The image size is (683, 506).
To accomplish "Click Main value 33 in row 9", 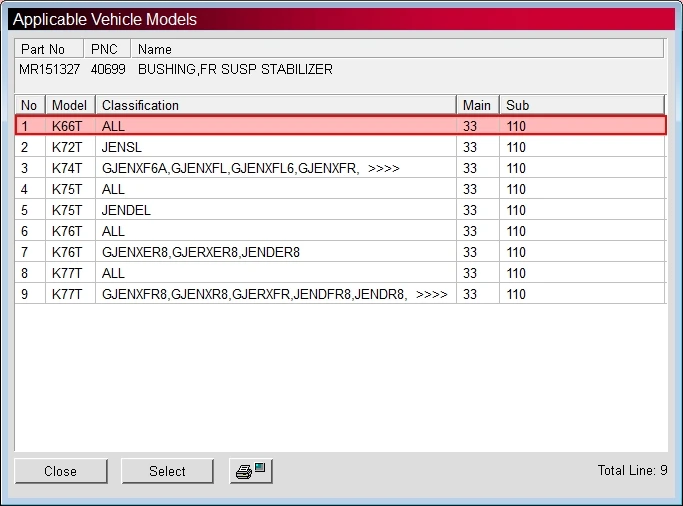I will [x=470, y=294].
